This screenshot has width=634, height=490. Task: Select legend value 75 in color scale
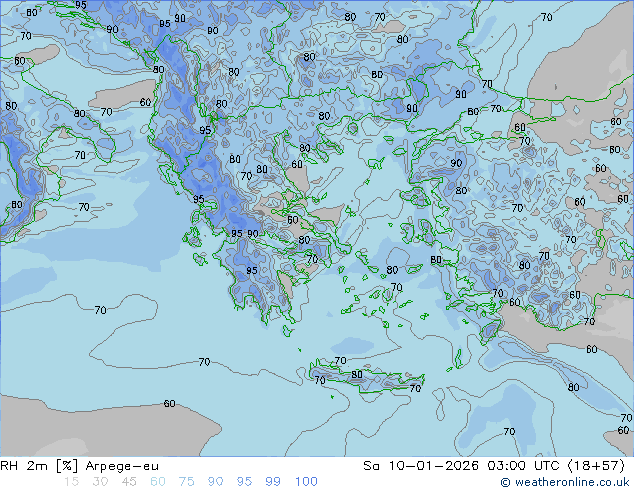pos(186,482)
